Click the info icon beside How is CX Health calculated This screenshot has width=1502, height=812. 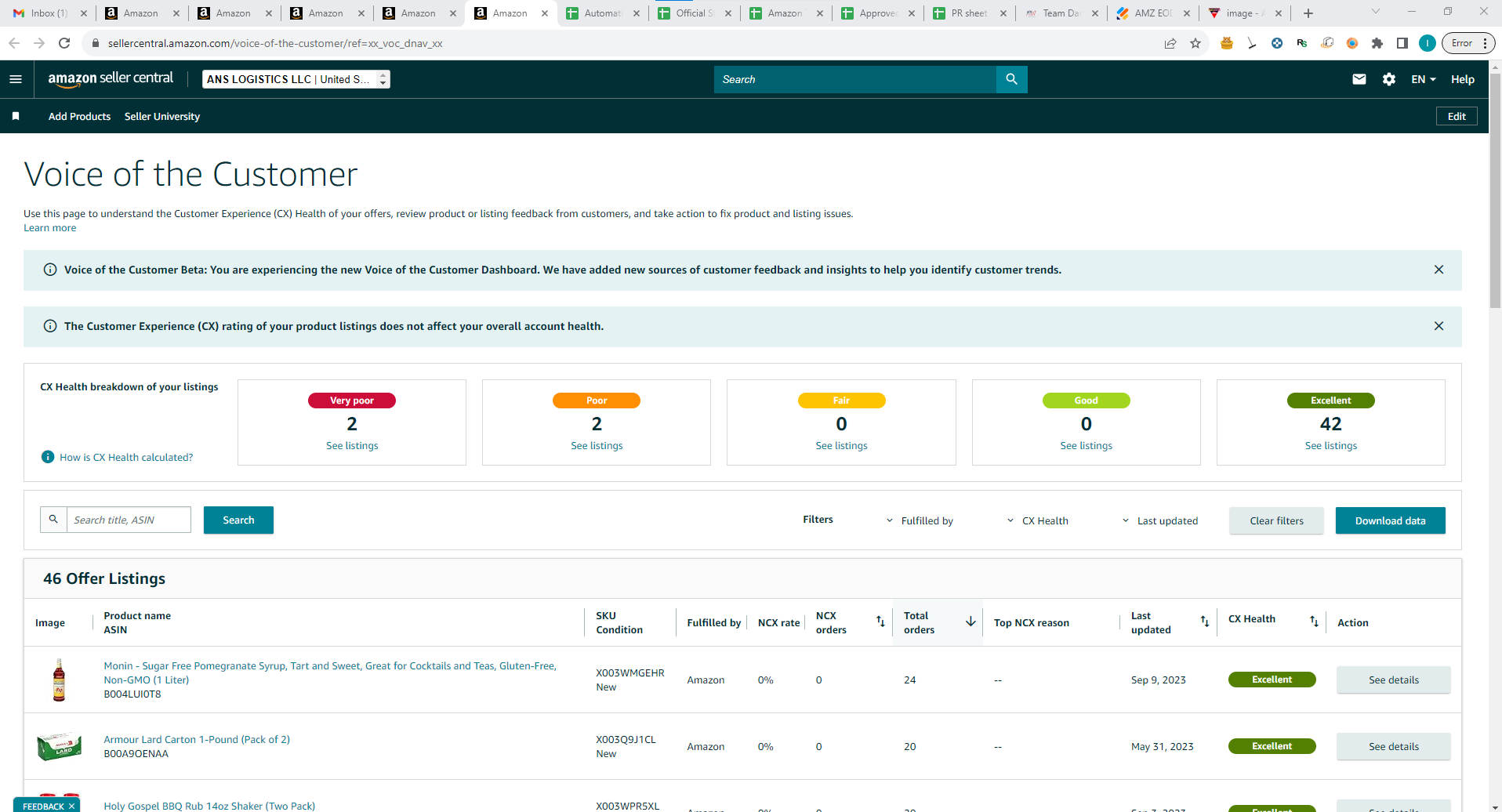[48, 457]
